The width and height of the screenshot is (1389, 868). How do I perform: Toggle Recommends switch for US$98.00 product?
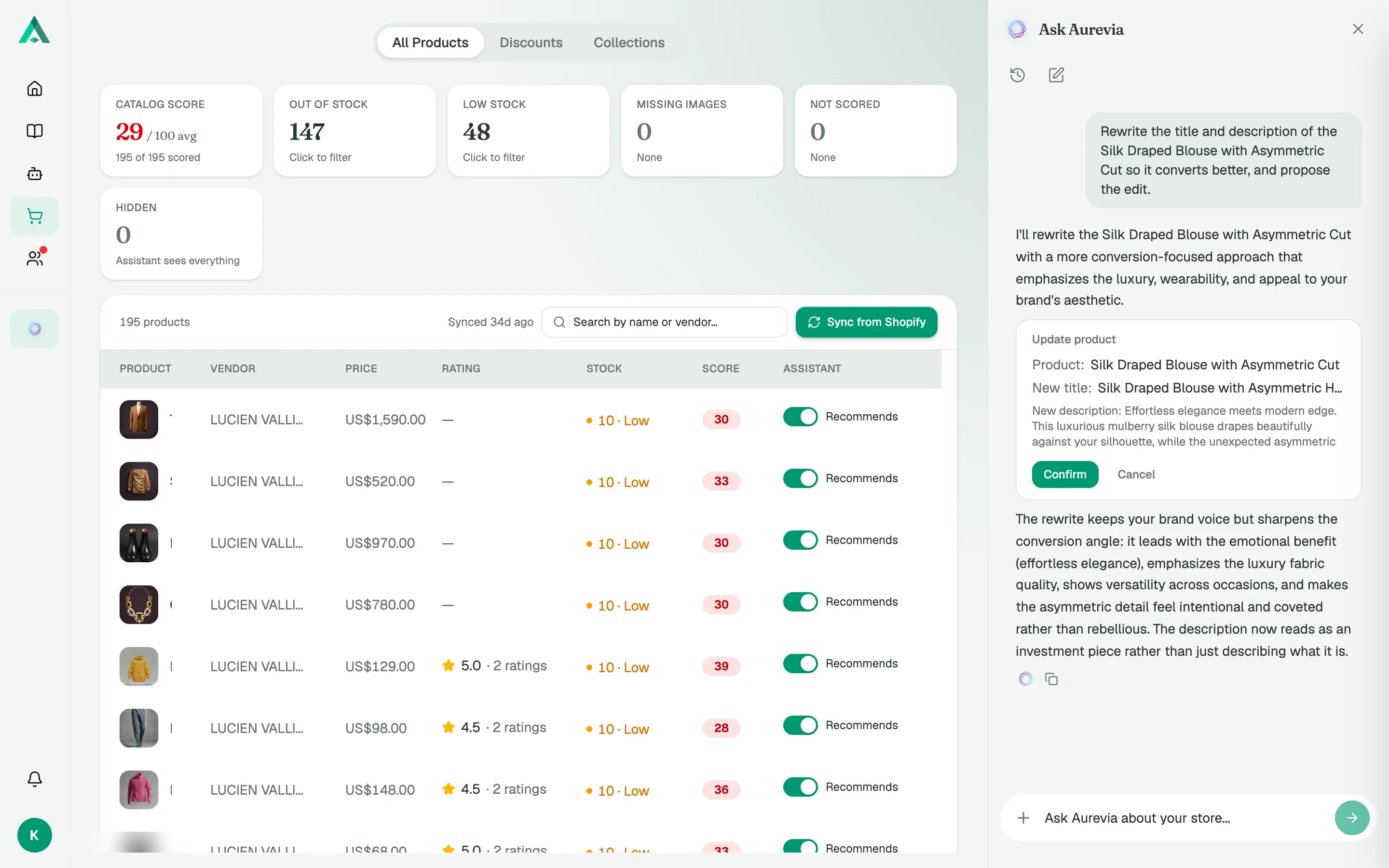pos(800,725)
